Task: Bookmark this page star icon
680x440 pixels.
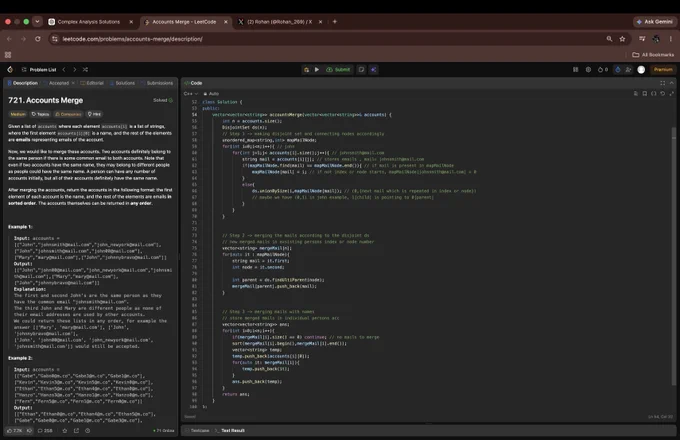Action: pos(622,39)
